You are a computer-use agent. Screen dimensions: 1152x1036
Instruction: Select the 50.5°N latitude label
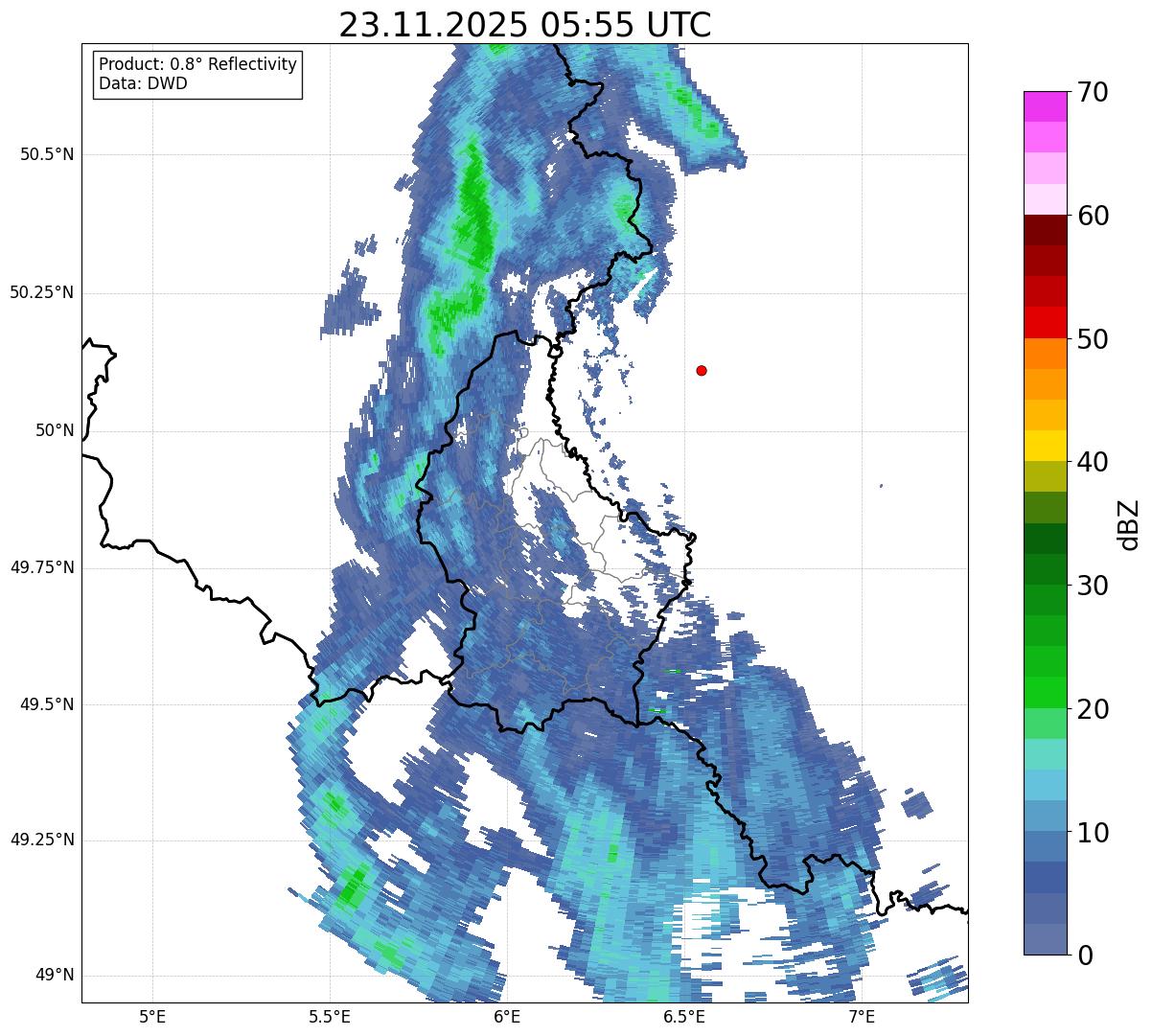click(x=47, y=154)
